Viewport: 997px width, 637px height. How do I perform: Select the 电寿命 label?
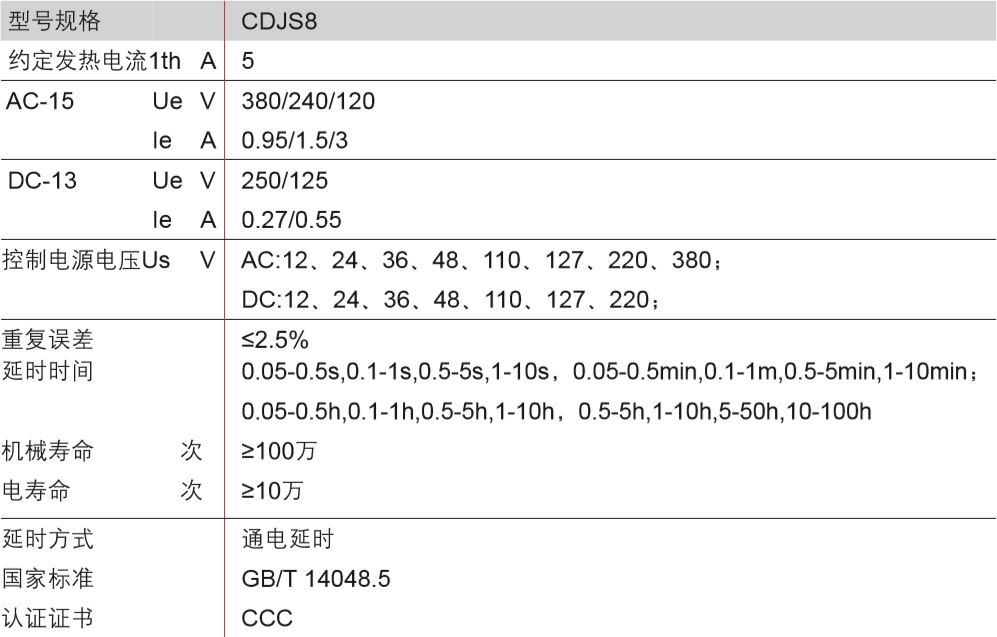click(36, 491)
